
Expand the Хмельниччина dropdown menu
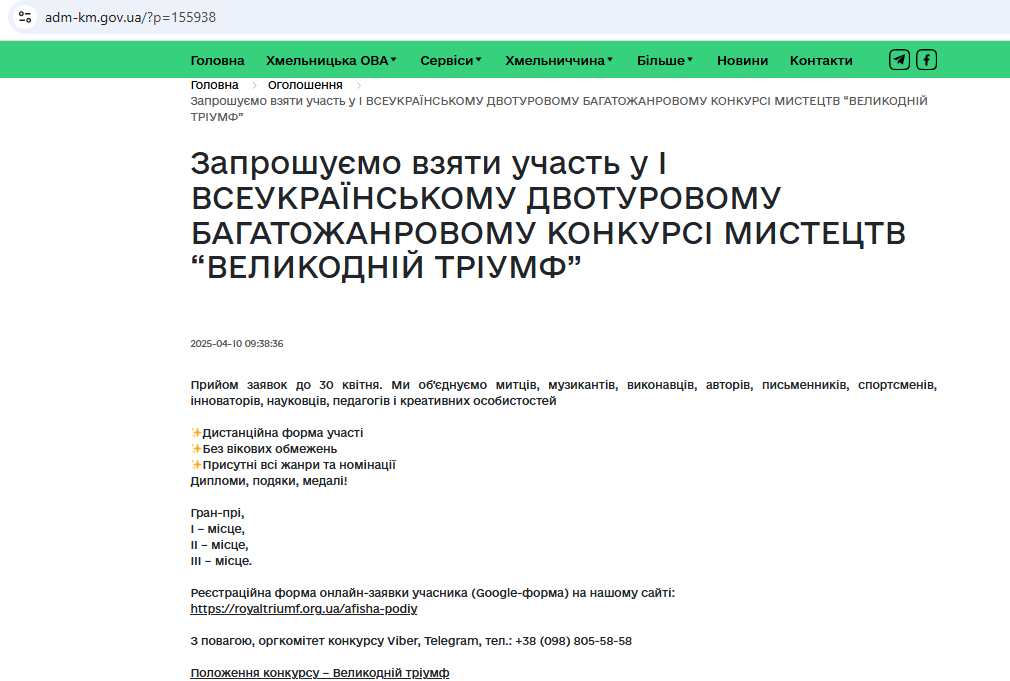point(559,60)
